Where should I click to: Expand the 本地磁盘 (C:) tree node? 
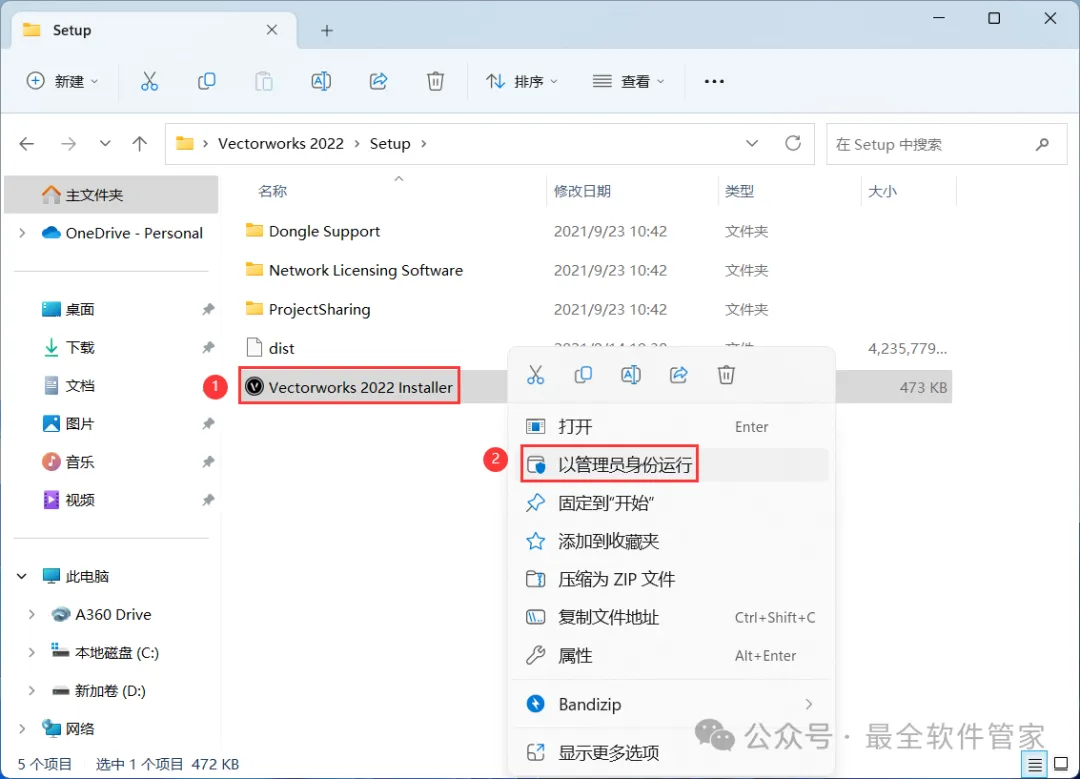point(32,652)
